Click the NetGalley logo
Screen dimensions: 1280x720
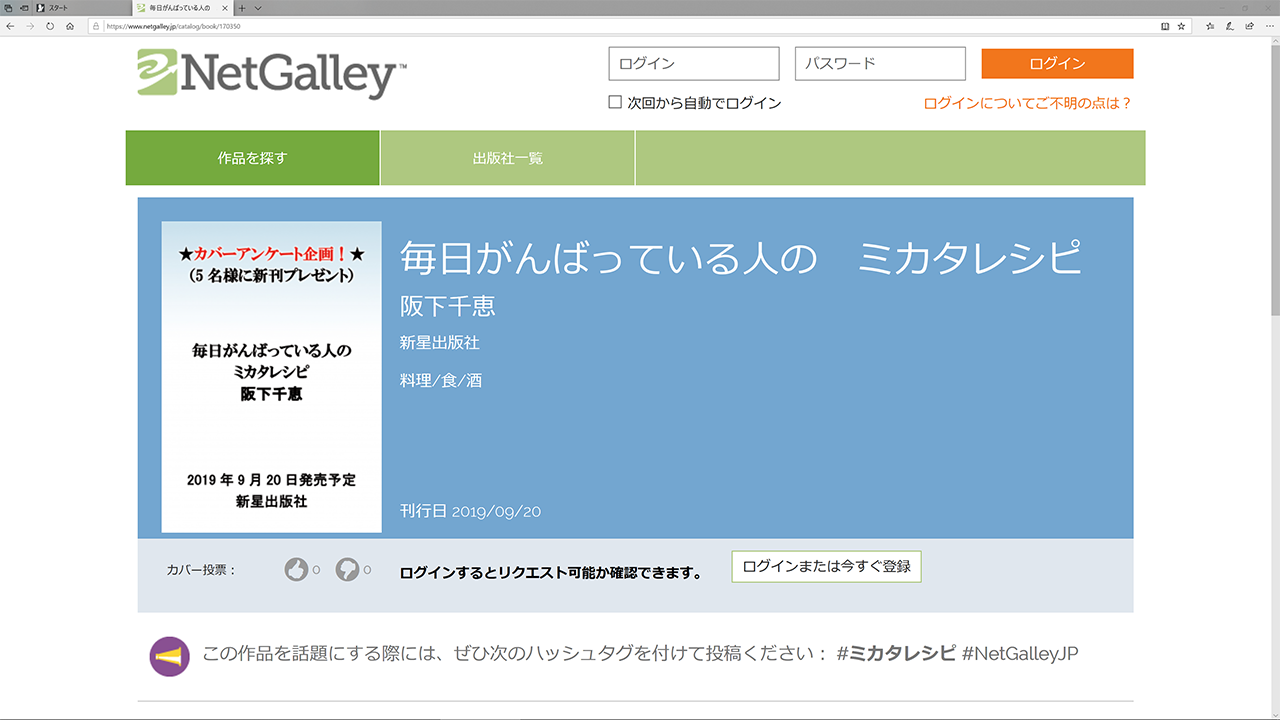tap(272, 73)
